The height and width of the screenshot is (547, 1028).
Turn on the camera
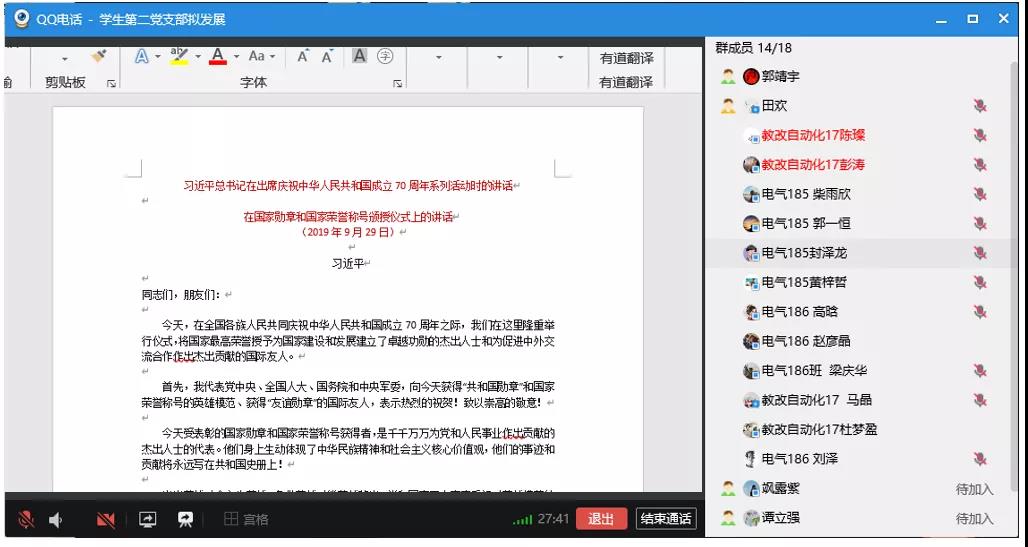(x=105, y=519)
